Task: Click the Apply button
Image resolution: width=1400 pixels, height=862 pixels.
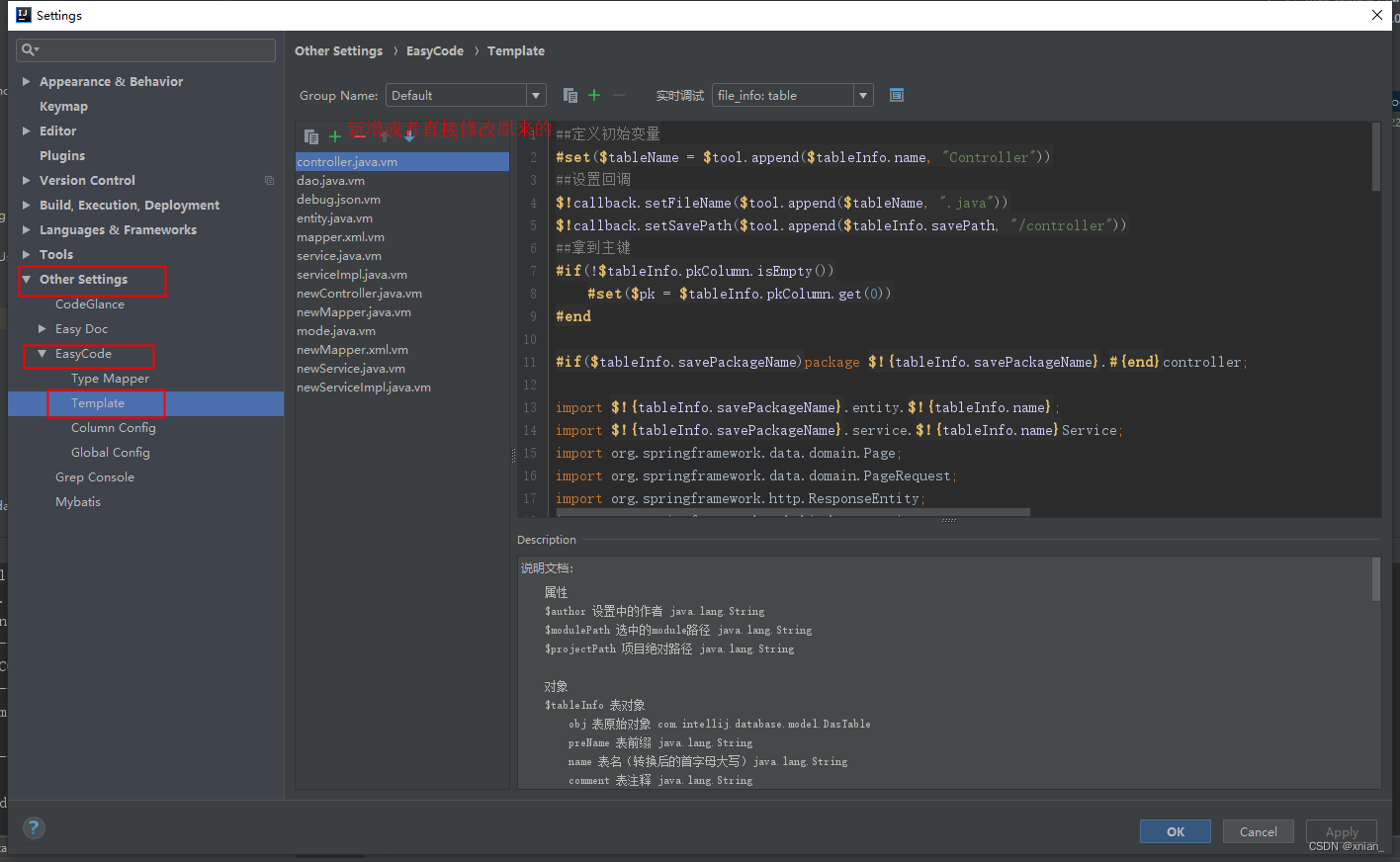Action: (1342, 831)
